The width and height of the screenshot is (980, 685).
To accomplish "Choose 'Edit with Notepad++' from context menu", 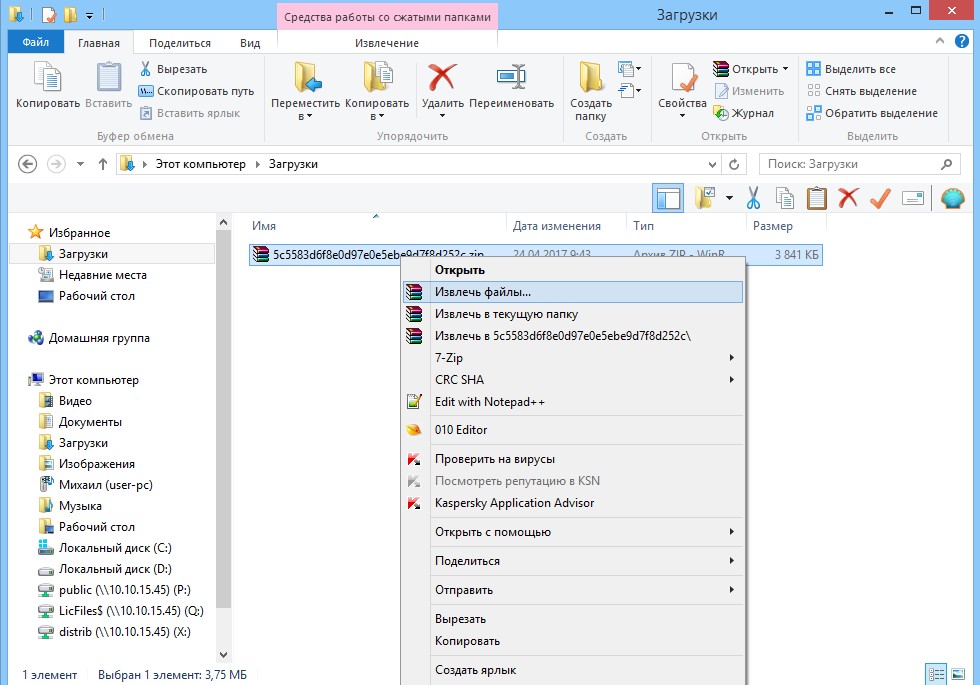I will 572,402.
